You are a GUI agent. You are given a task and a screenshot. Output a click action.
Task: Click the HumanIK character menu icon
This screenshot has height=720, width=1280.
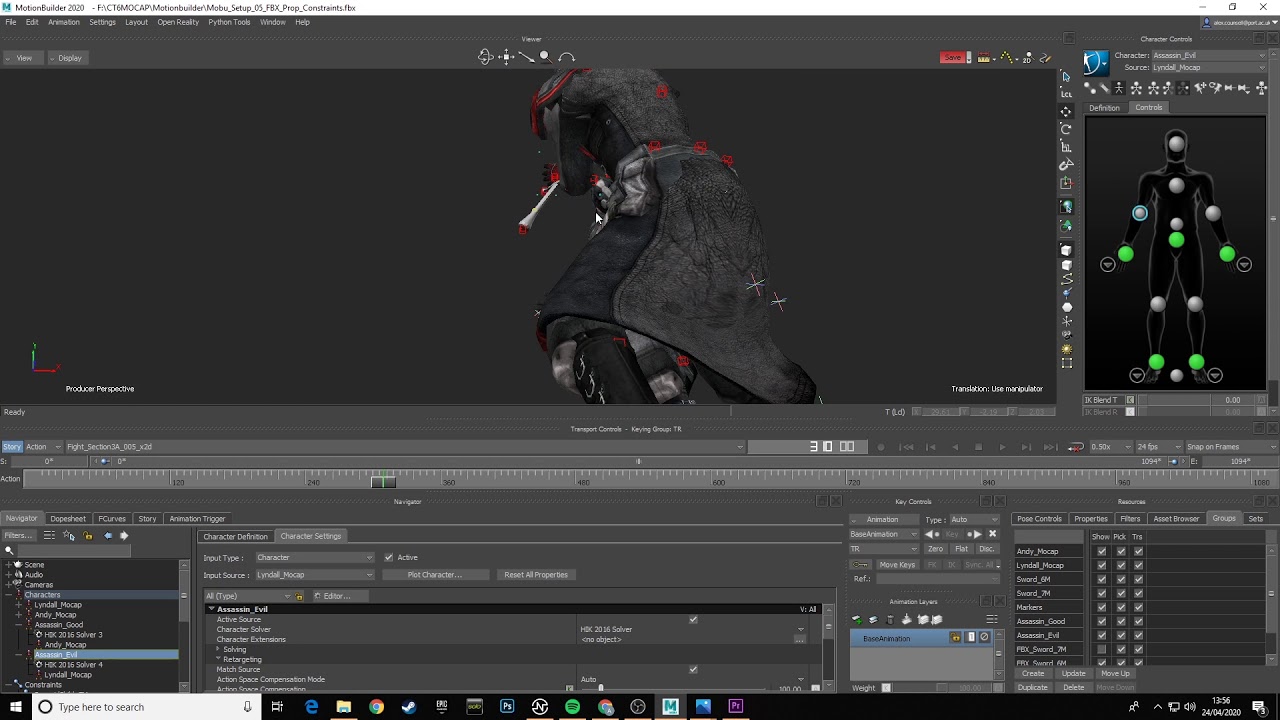(1096, 62)
